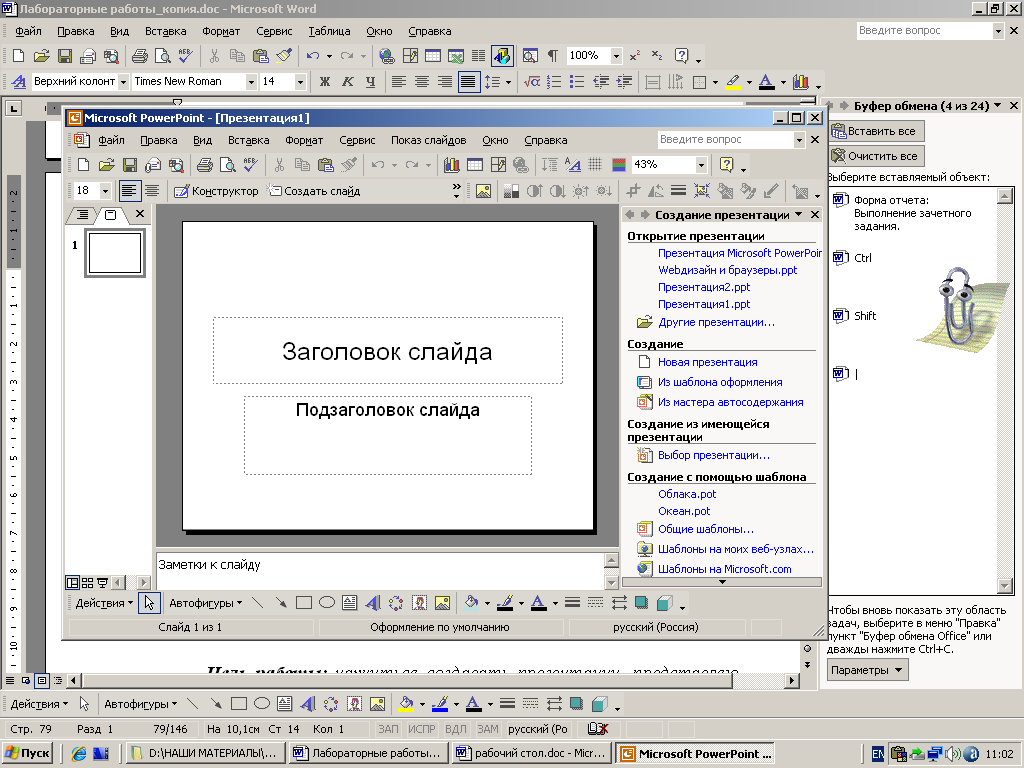Image resolution: width=1024 pixels, height=768 pixels.
Task: Click 'Пуск' Start button on taskbar
Action: pyautogui.click(x=27, y=754)
